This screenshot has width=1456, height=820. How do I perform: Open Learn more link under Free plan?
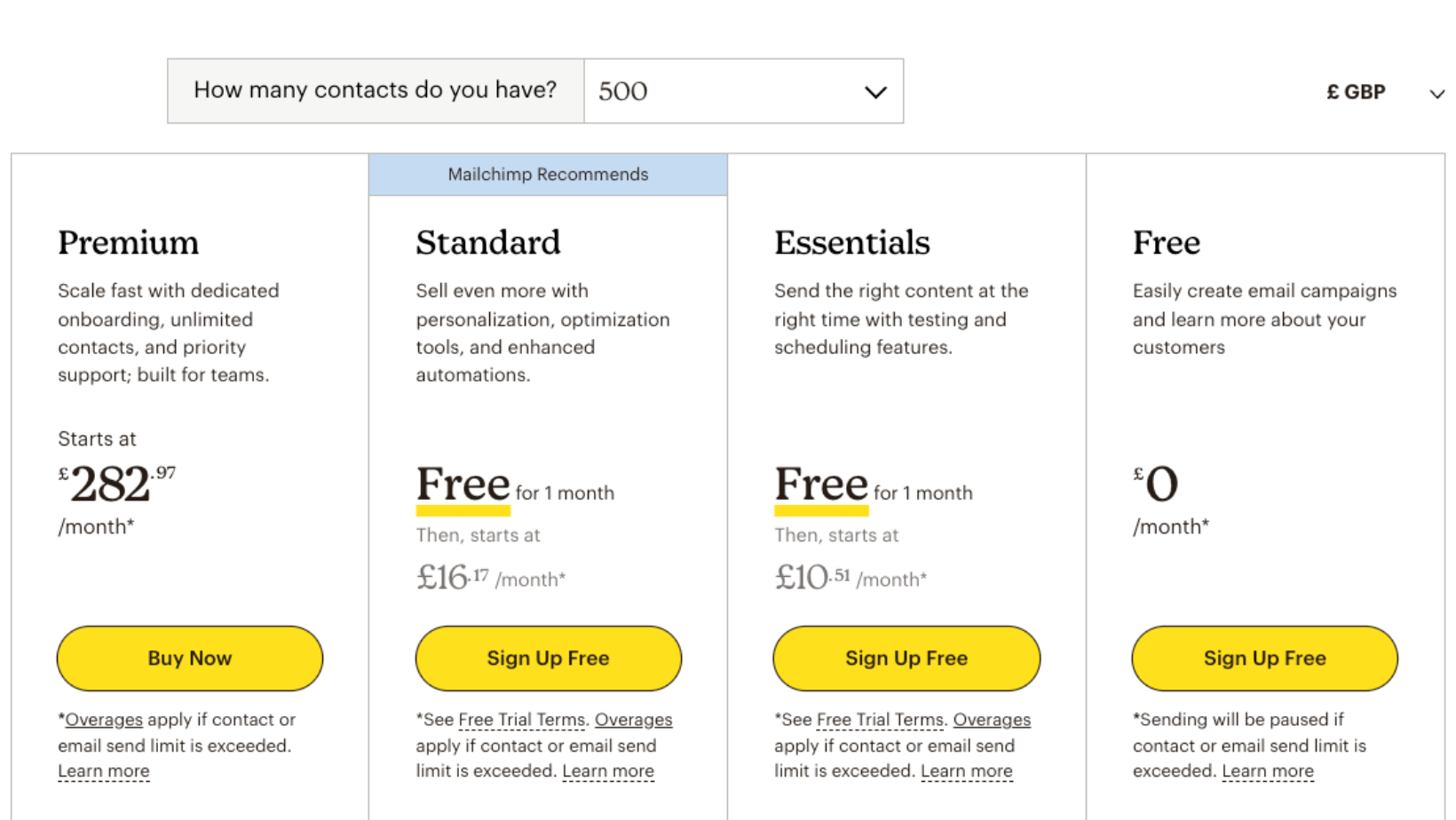point(1268,771)
